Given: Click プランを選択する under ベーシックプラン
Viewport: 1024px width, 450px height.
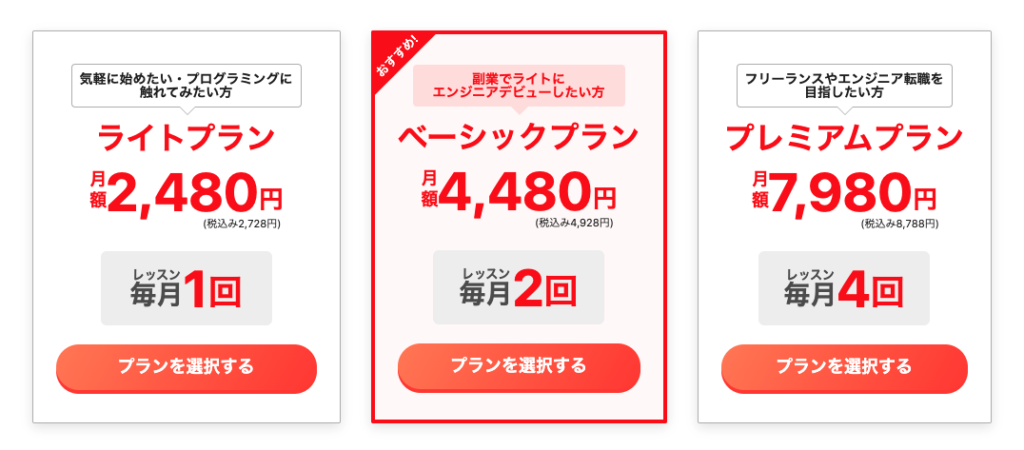Looking at the screenshot, I should (519, 368).
